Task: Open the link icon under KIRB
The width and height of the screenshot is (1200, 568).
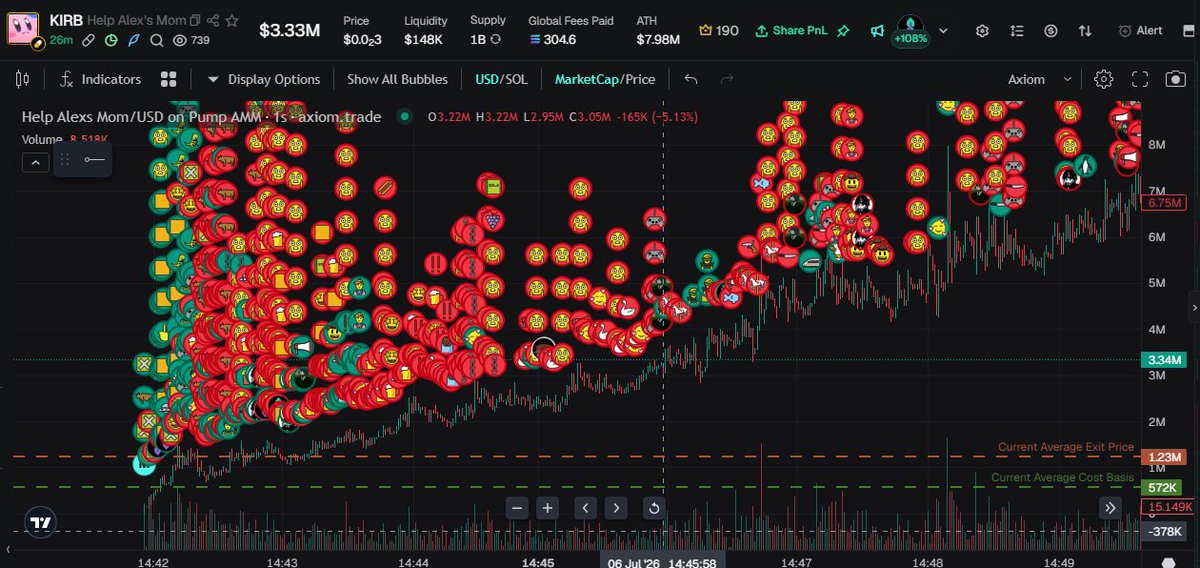Action: pyautogui.click(x=90, y=40)
